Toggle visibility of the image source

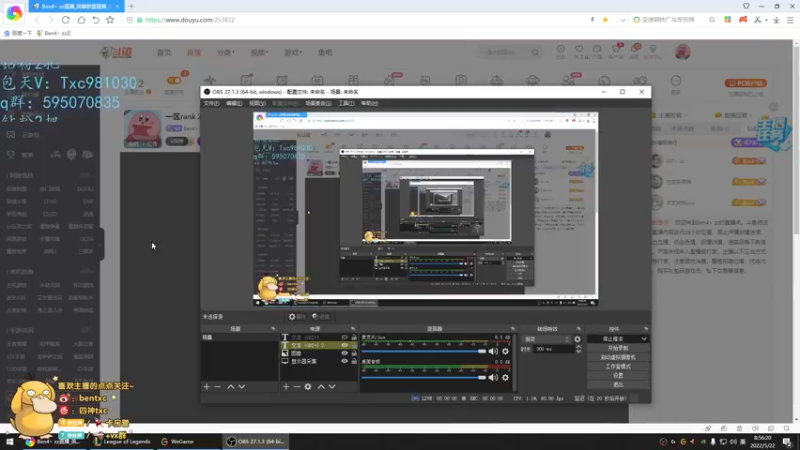coord(344,353)
